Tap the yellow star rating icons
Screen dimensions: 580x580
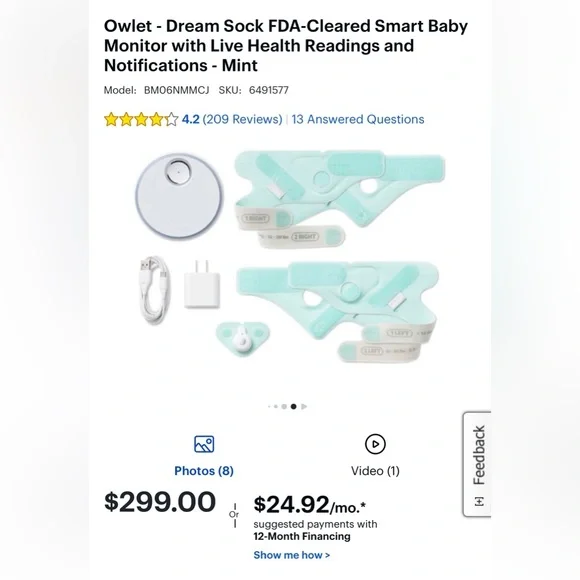tap(141, 119)
